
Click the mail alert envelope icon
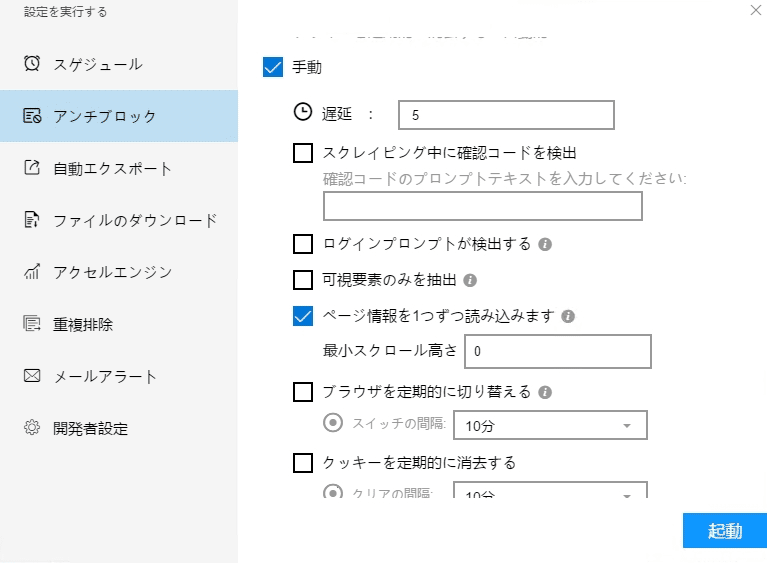tap(32, 377)
